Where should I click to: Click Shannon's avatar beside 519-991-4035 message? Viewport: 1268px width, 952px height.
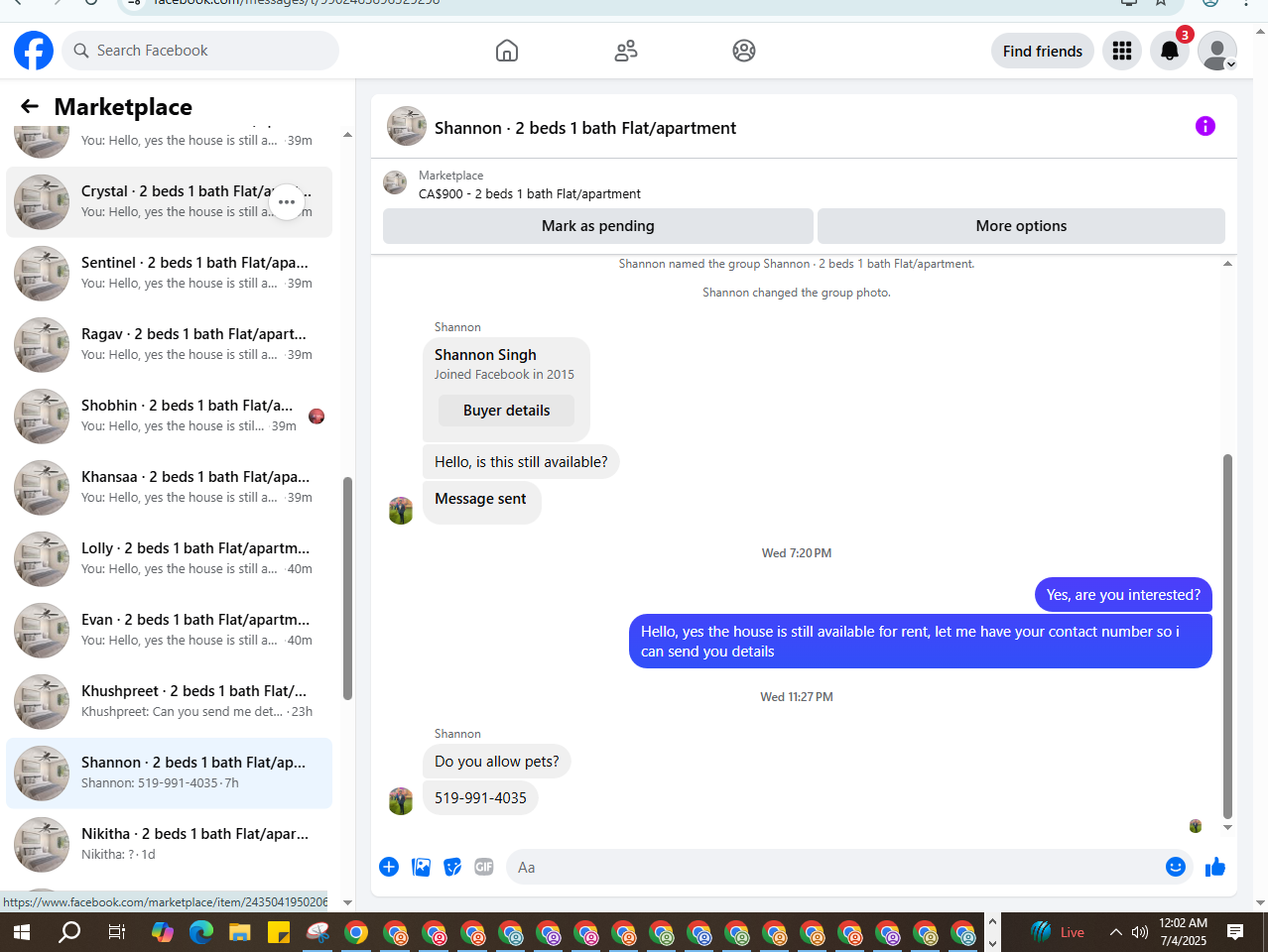click(x=401, y=801)
